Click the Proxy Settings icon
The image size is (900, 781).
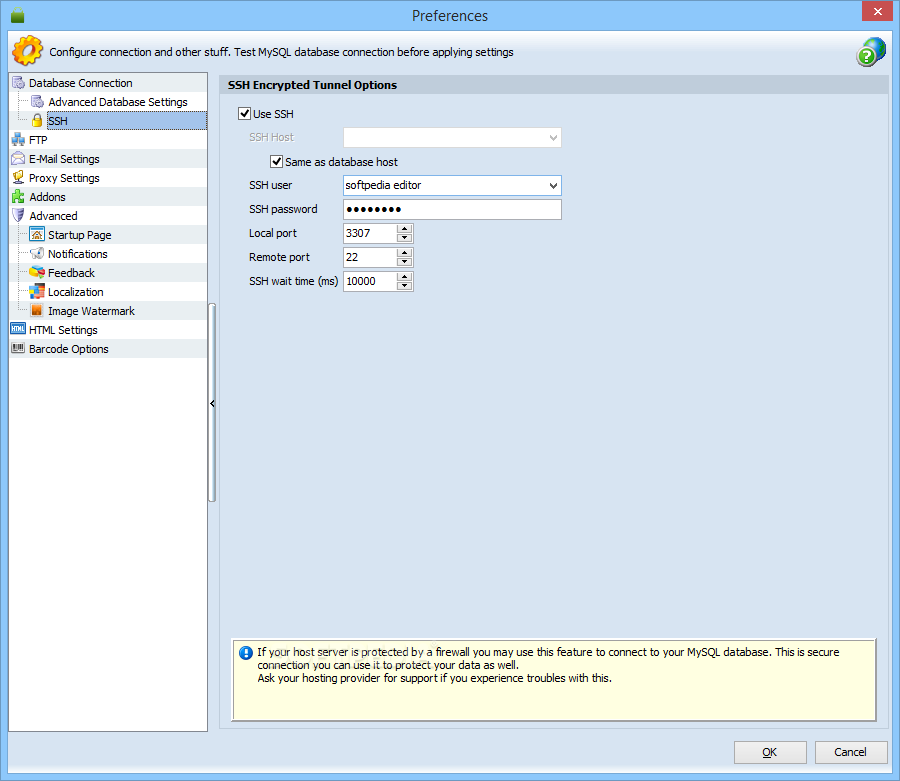pos(18,177)
